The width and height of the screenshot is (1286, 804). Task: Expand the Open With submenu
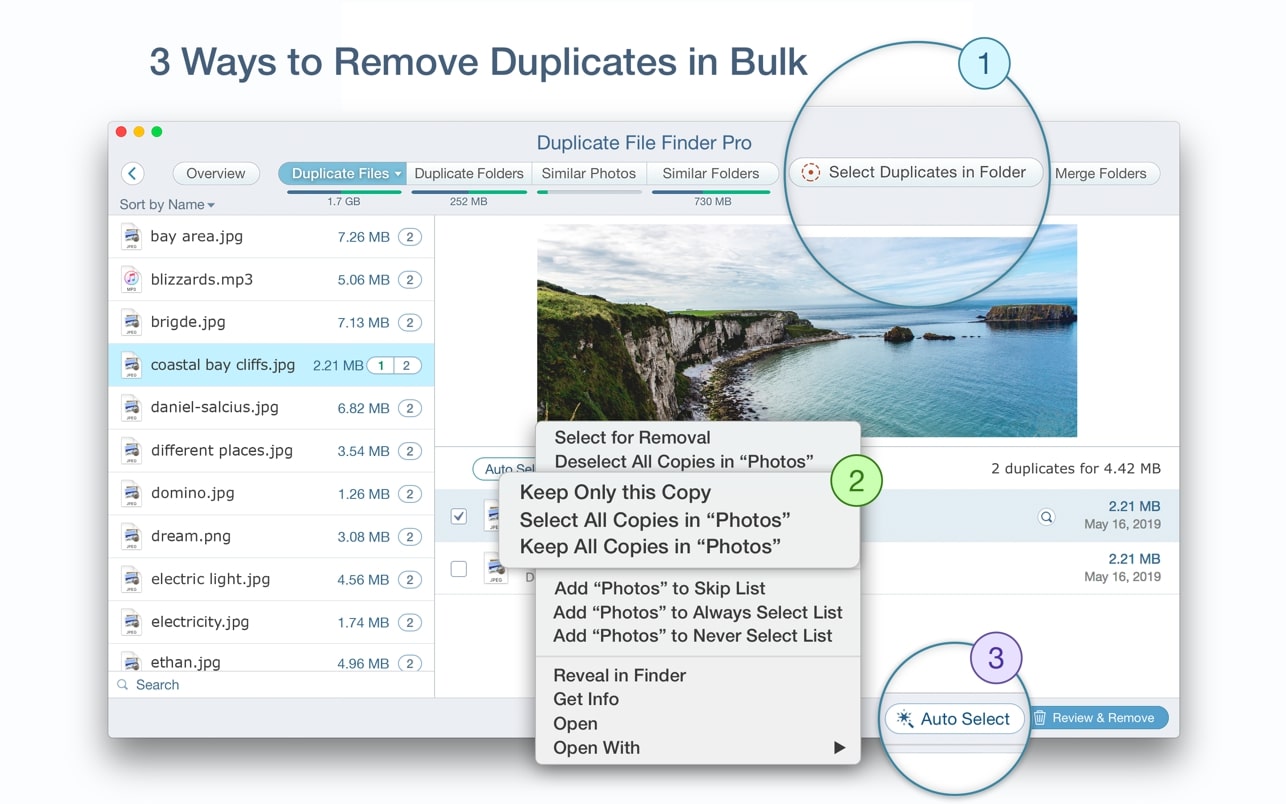click(x=838, y=748)
